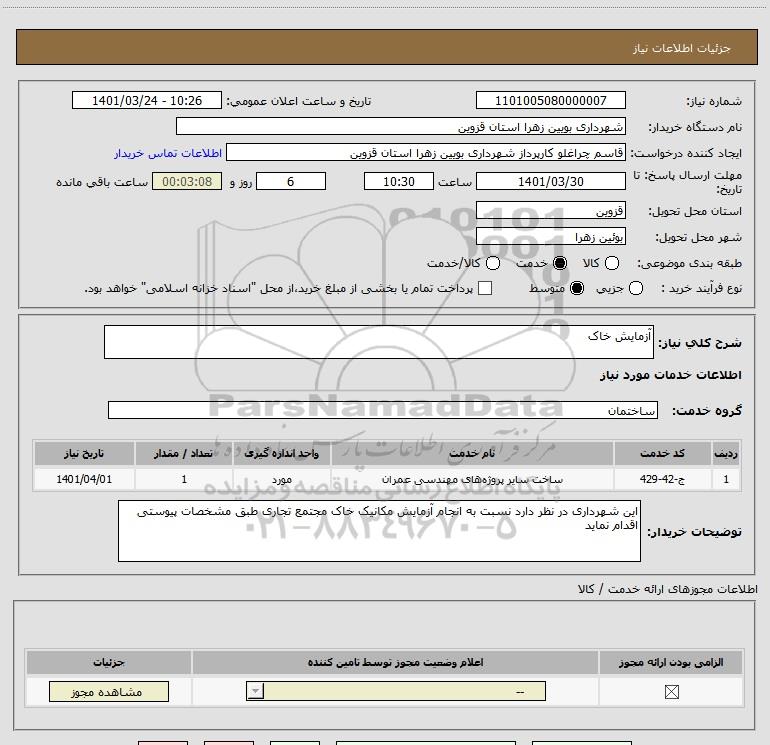Select the متوسط purchase type radio
This screenshot has width=770, height=745.
pyautogui.click(x=577, y=288)
